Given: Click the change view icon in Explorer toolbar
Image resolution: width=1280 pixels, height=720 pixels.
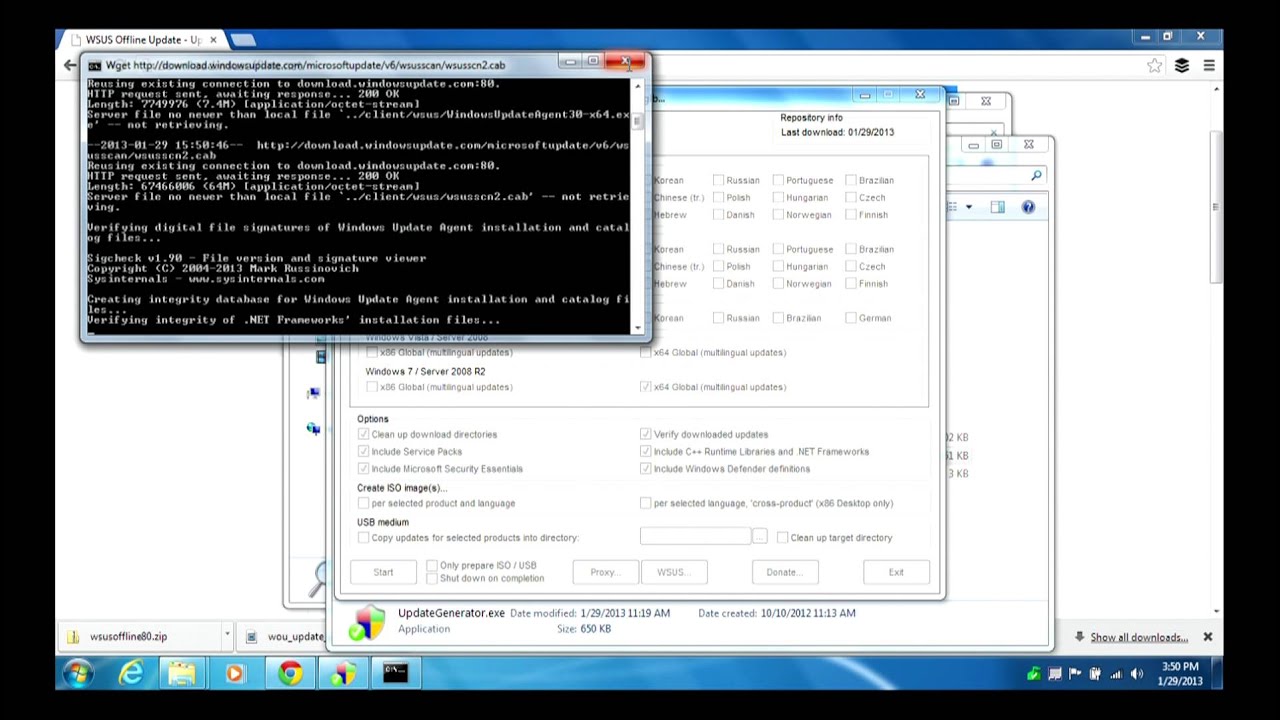Looking at the screenshot, I should tap(952, 207).
